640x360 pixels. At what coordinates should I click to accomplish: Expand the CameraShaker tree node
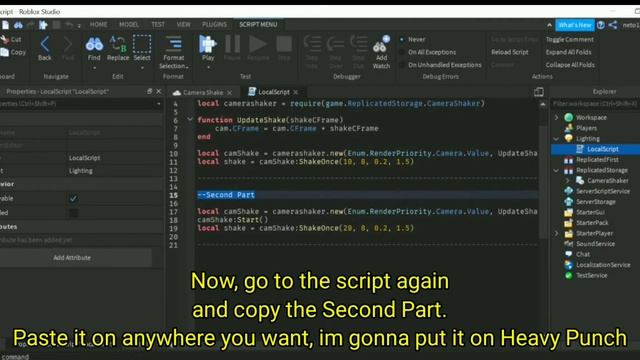point(567,181)
